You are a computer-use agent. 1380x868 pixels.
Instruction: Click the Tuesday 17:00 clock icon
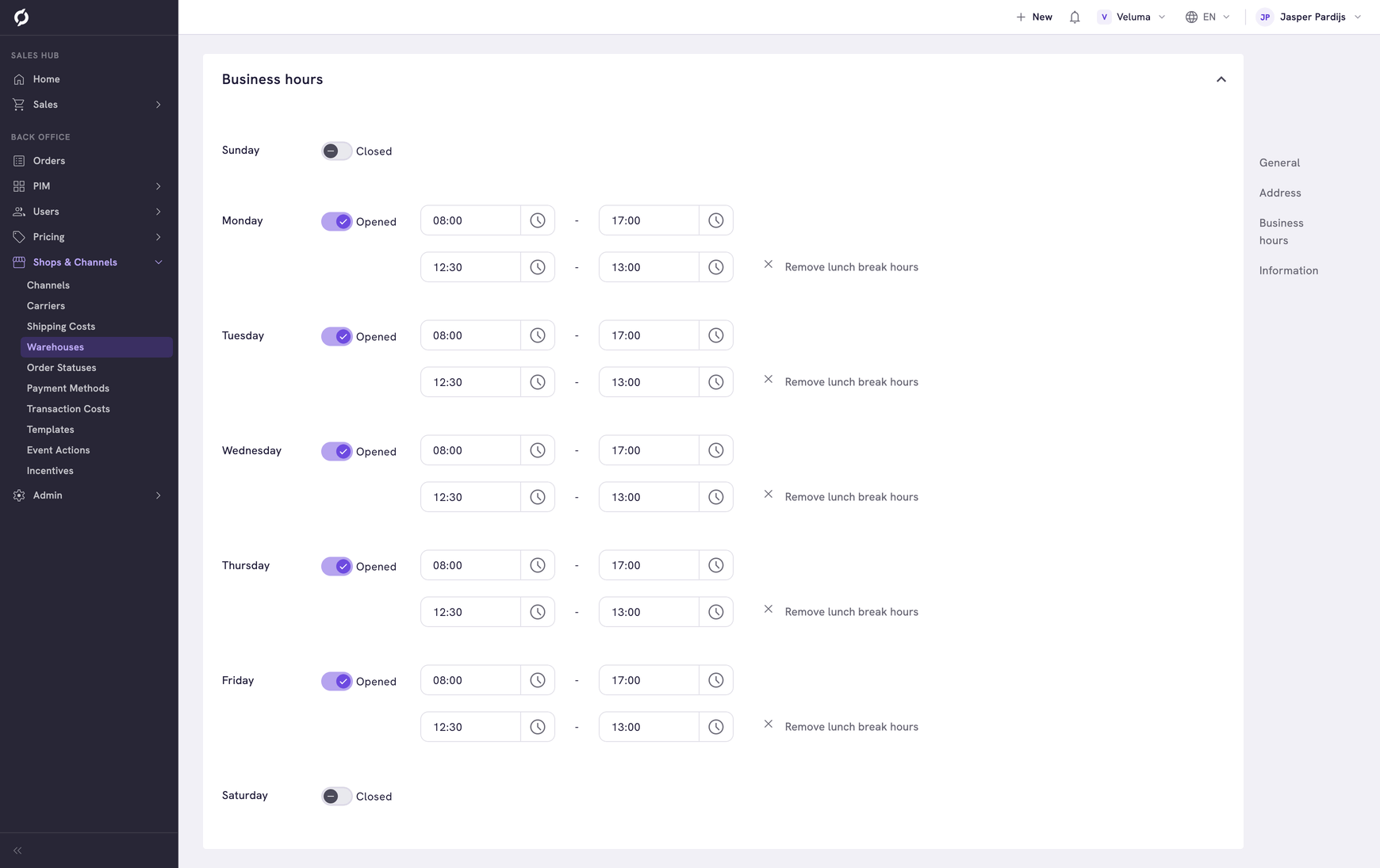716,335
